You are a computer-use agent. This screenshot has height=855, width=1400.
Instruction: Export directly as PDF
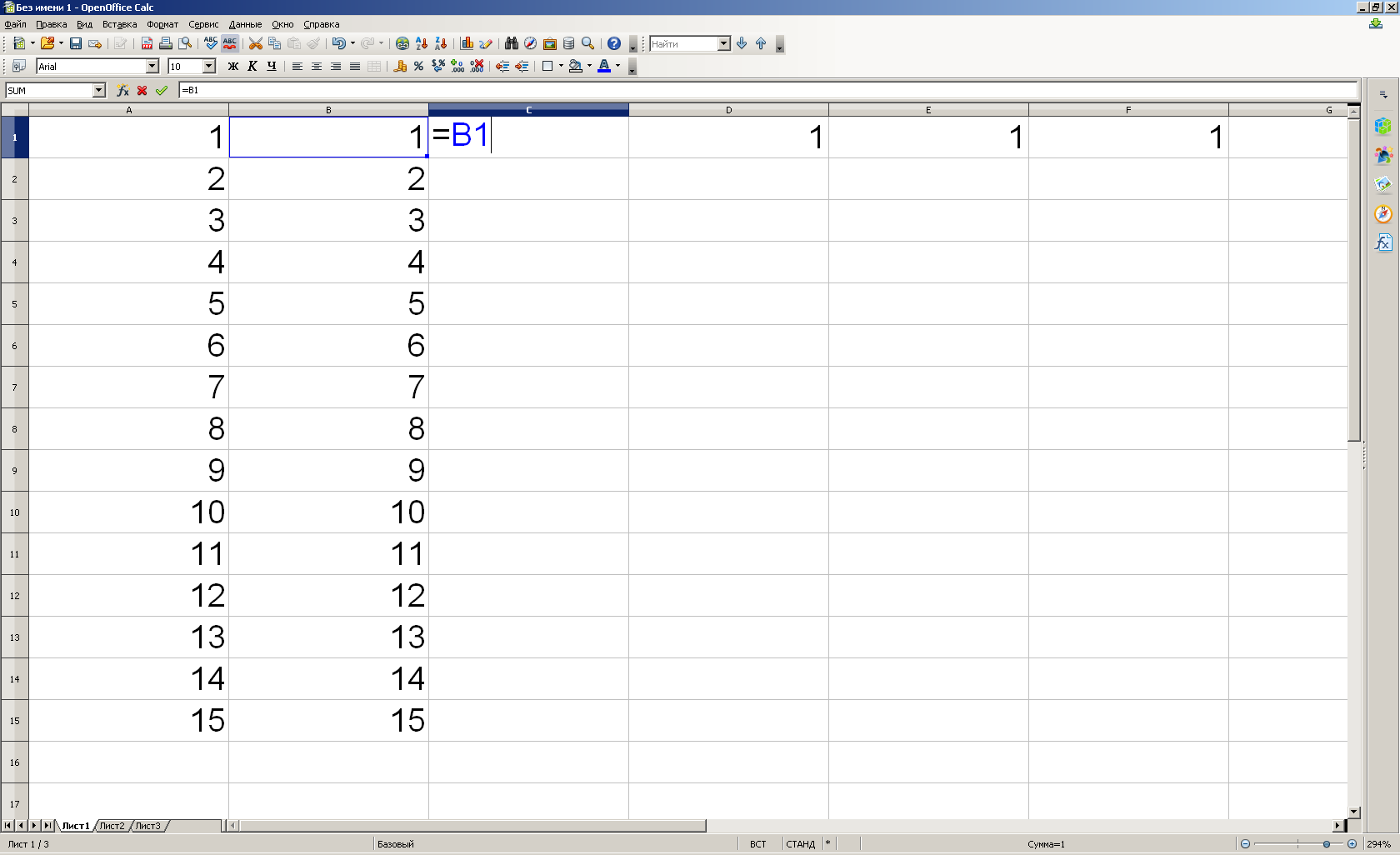[x=147, y=43]
